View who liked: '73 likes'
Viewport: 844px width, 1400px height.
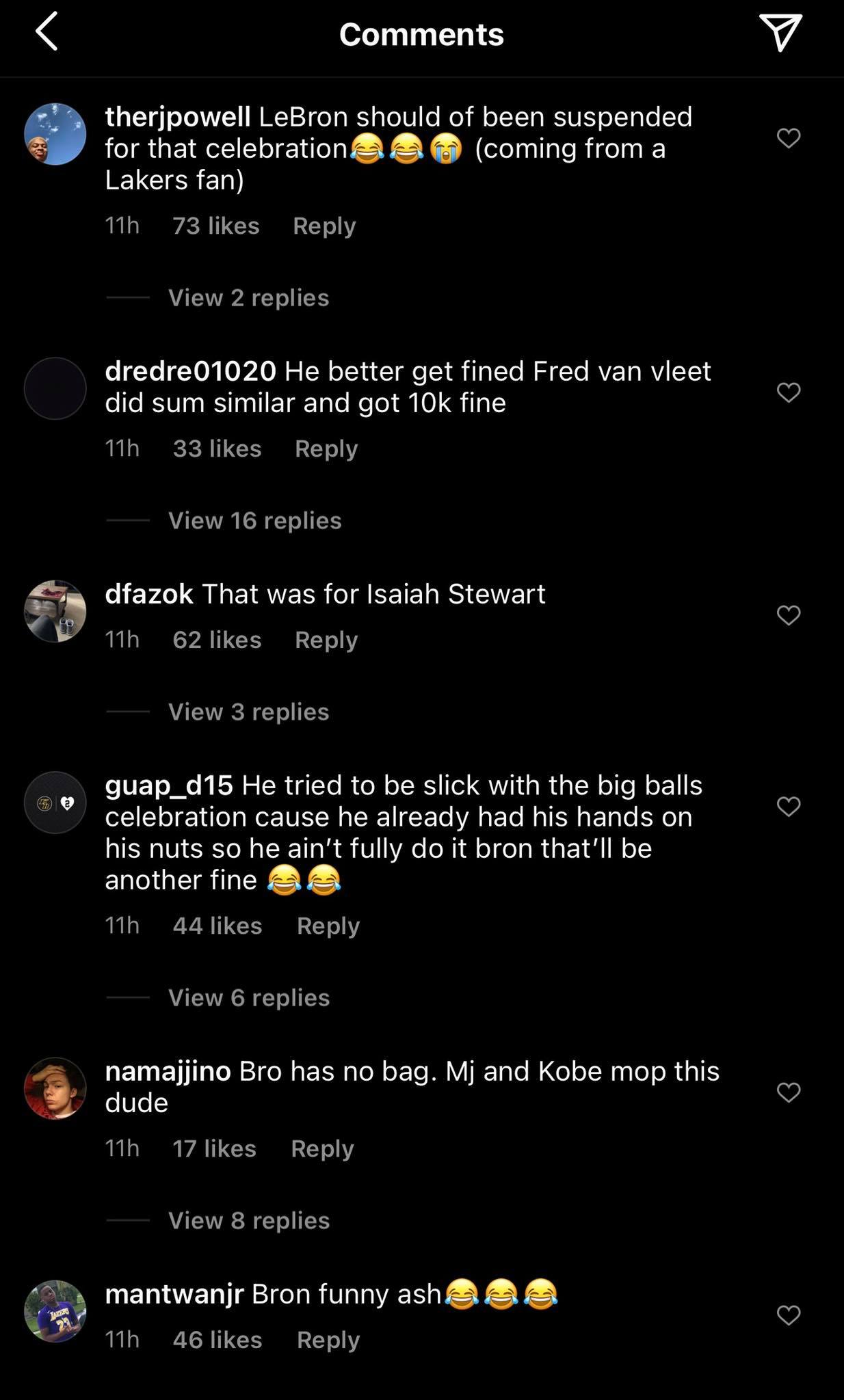[x=216, y=226]
